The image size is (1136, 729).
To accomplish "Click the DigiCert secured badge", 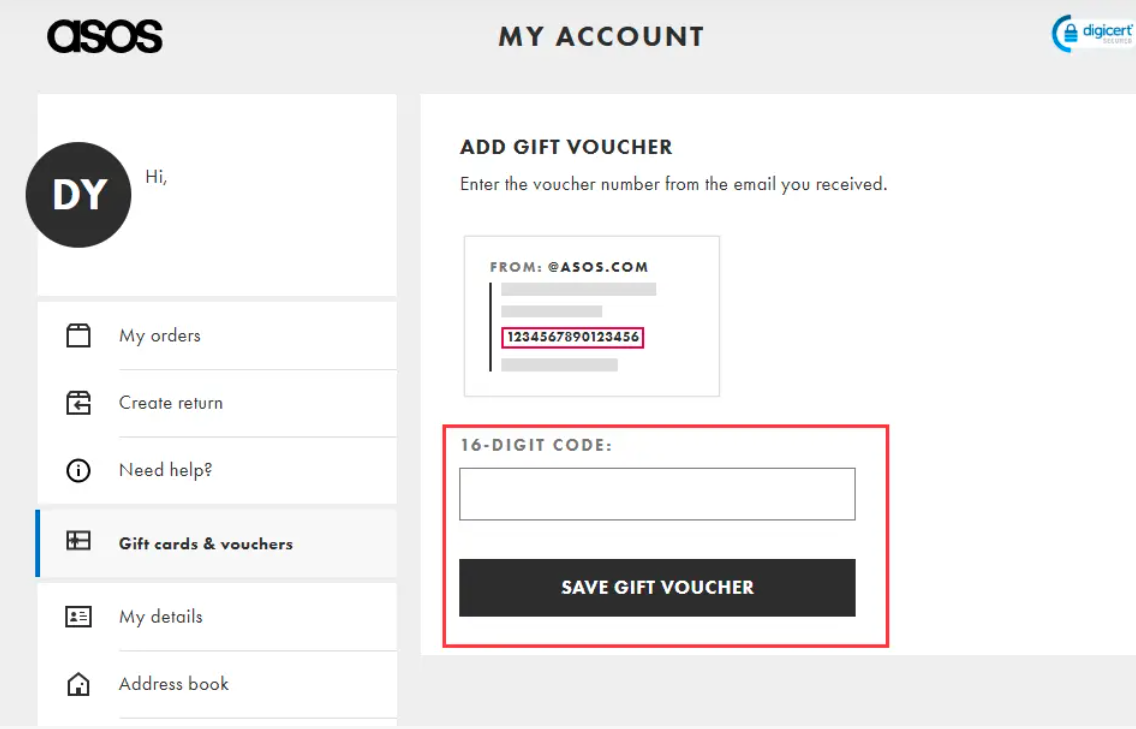I will coord(1092,34).
